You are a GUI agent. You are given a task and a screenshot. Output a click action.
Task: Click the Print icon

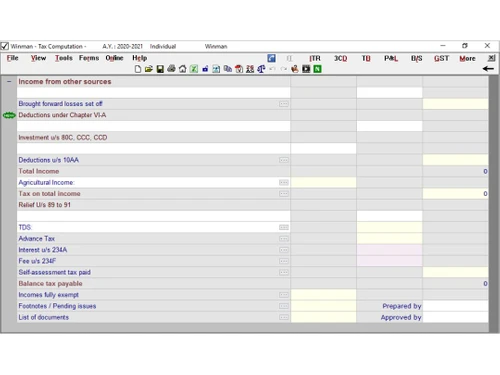(171, 69)
